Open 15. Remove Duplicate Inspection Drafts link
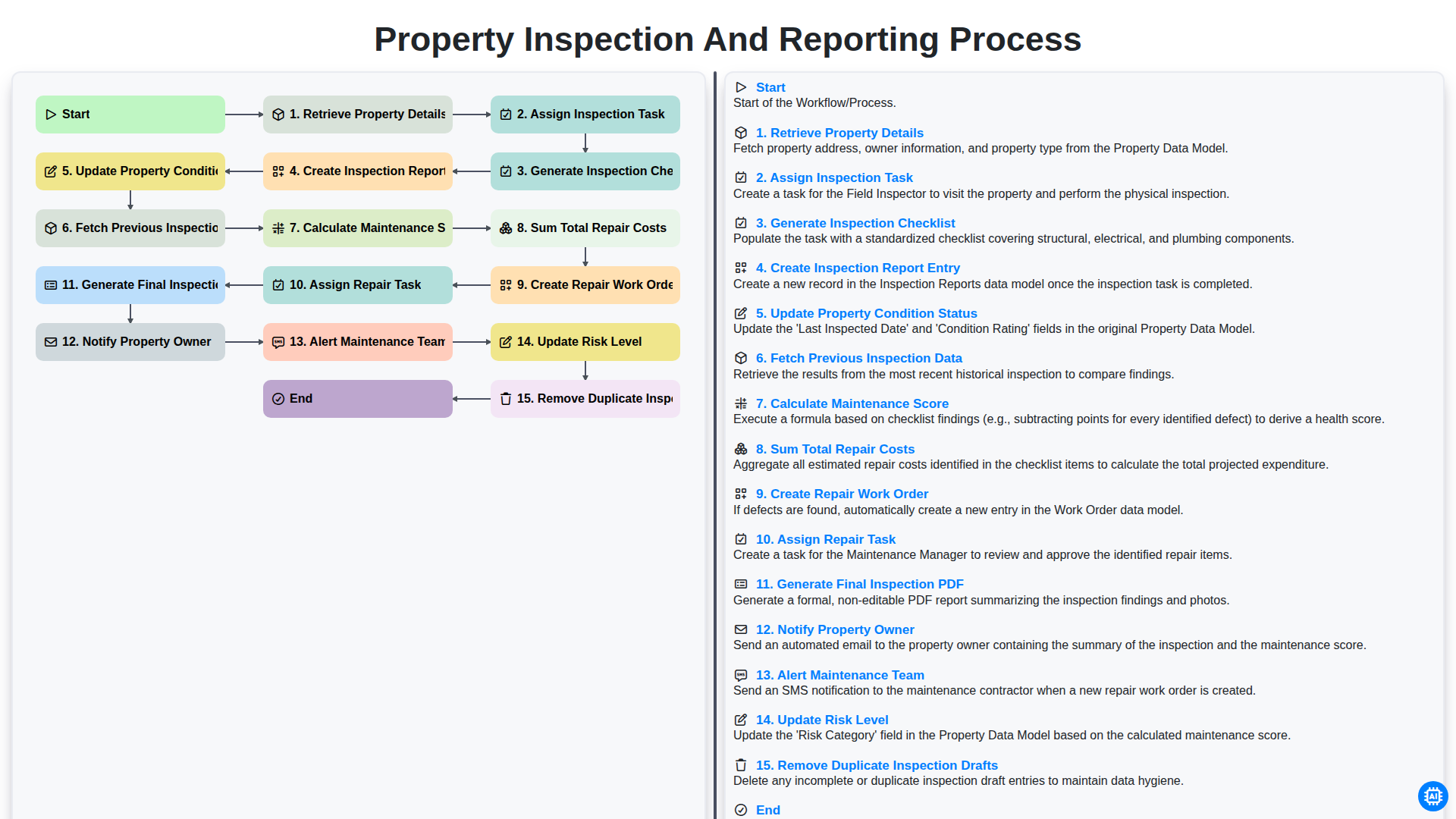 pyautogui.click(x=877, y=765)
